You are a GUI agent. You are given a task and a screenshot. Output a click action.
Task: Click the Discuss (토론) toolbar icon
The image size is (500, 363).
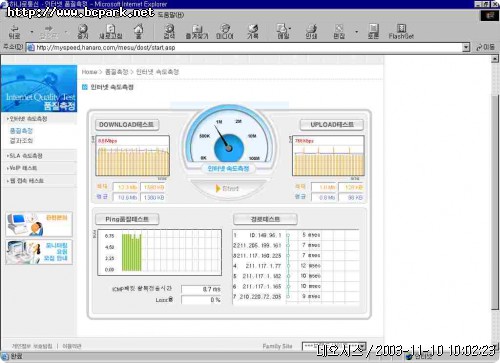tap(373, 32)
